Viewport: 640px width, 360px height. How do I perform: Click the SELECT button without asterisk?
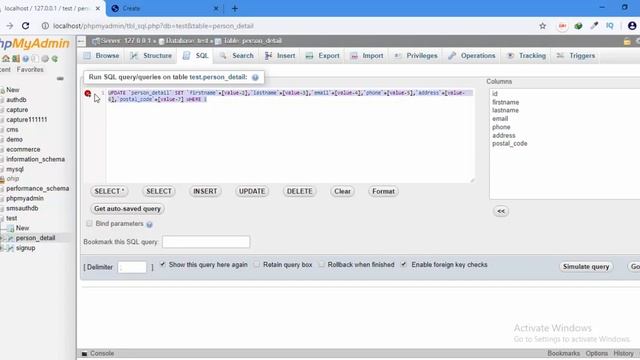coord(159,191)
